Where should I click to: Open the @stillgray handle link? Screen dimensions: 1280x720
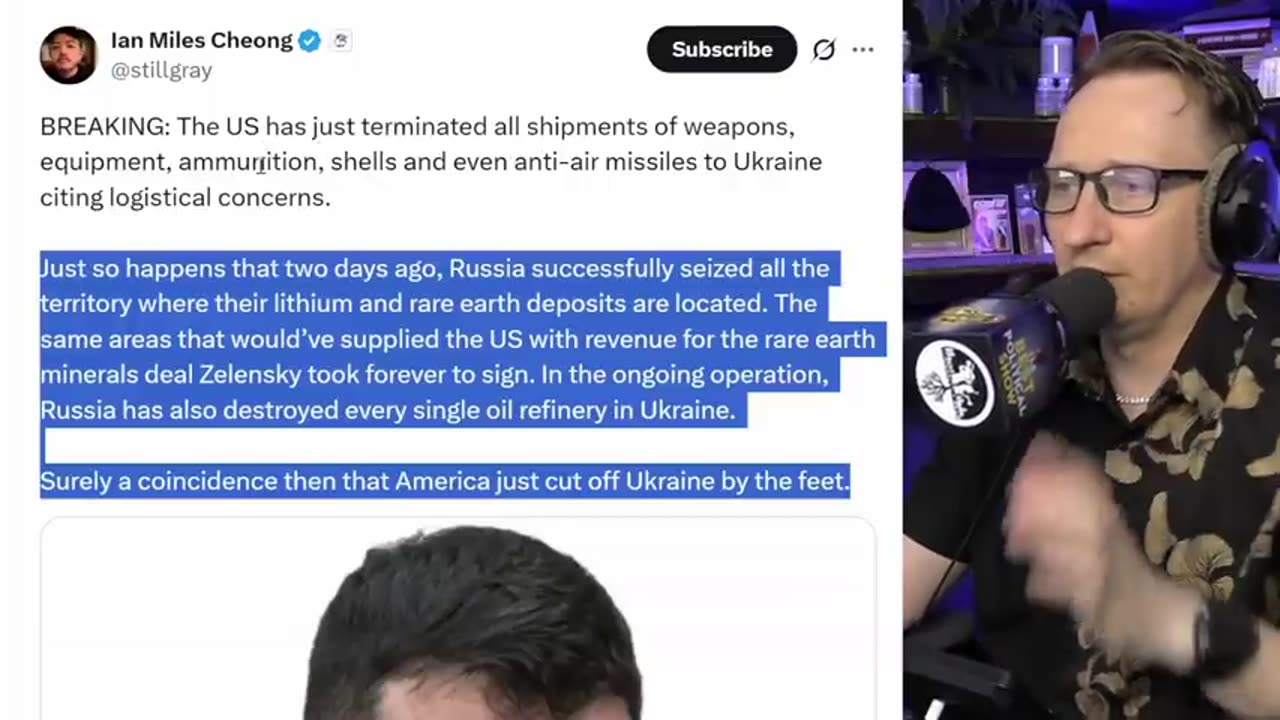[x=161, y=71]
